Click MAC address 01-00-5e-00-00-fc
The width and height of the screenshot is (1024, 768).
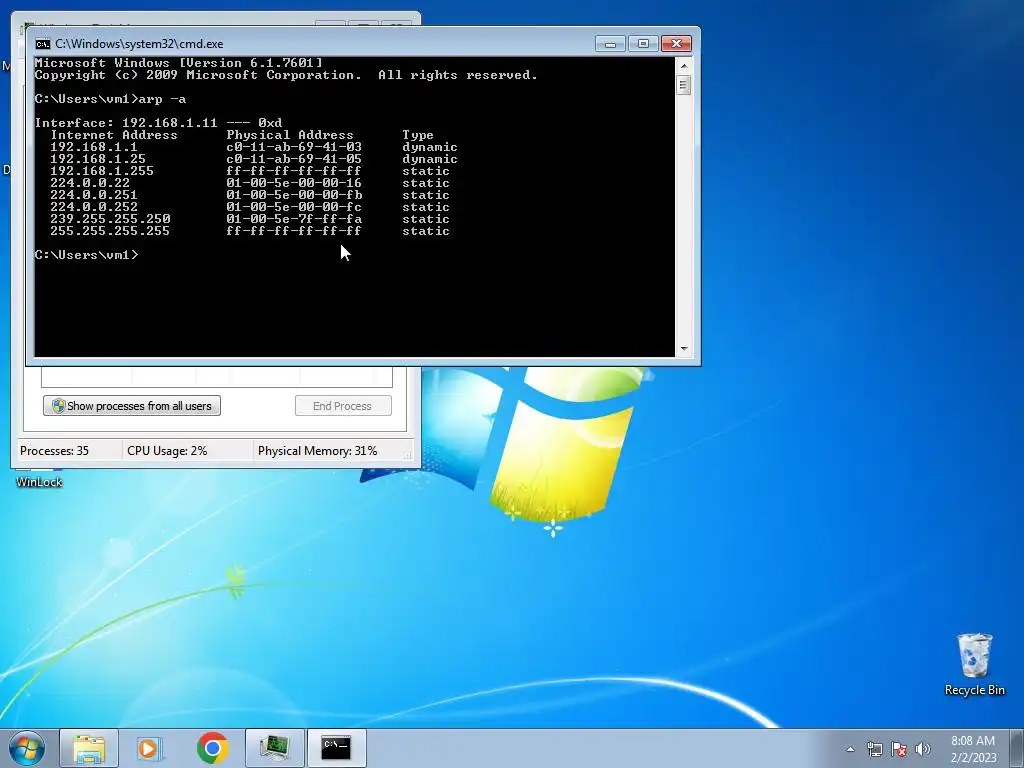(x=294, y=207)
